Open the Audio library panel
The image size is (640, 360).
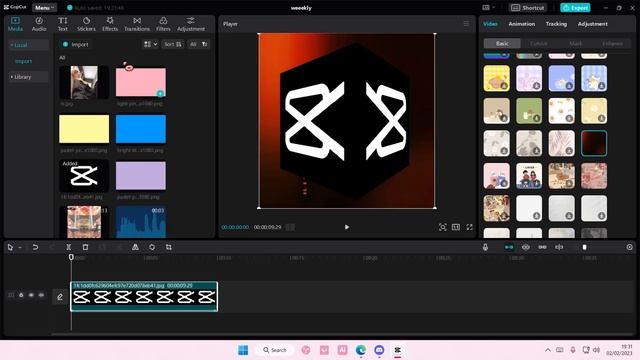(39, 24)
